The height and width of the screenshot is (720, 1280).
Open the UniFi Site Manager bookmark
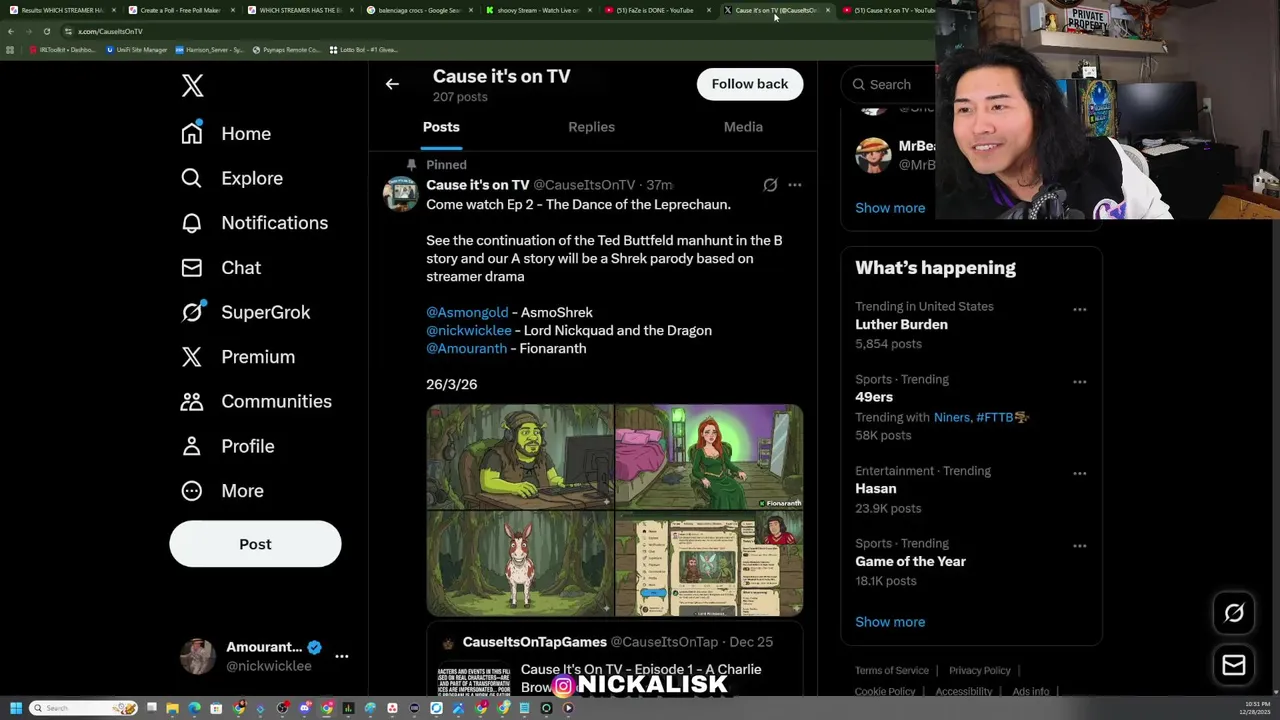136,50
